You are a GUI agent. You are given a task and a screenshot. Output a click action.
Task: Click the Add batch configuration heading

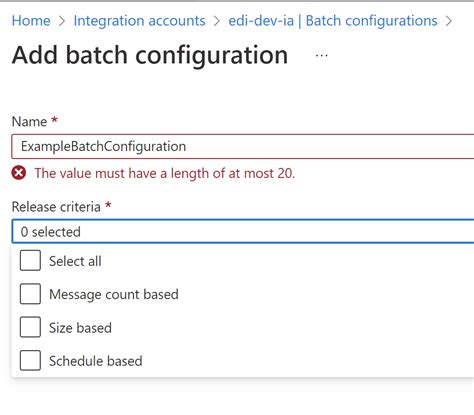pyautogui.click(x=150, y=55)
